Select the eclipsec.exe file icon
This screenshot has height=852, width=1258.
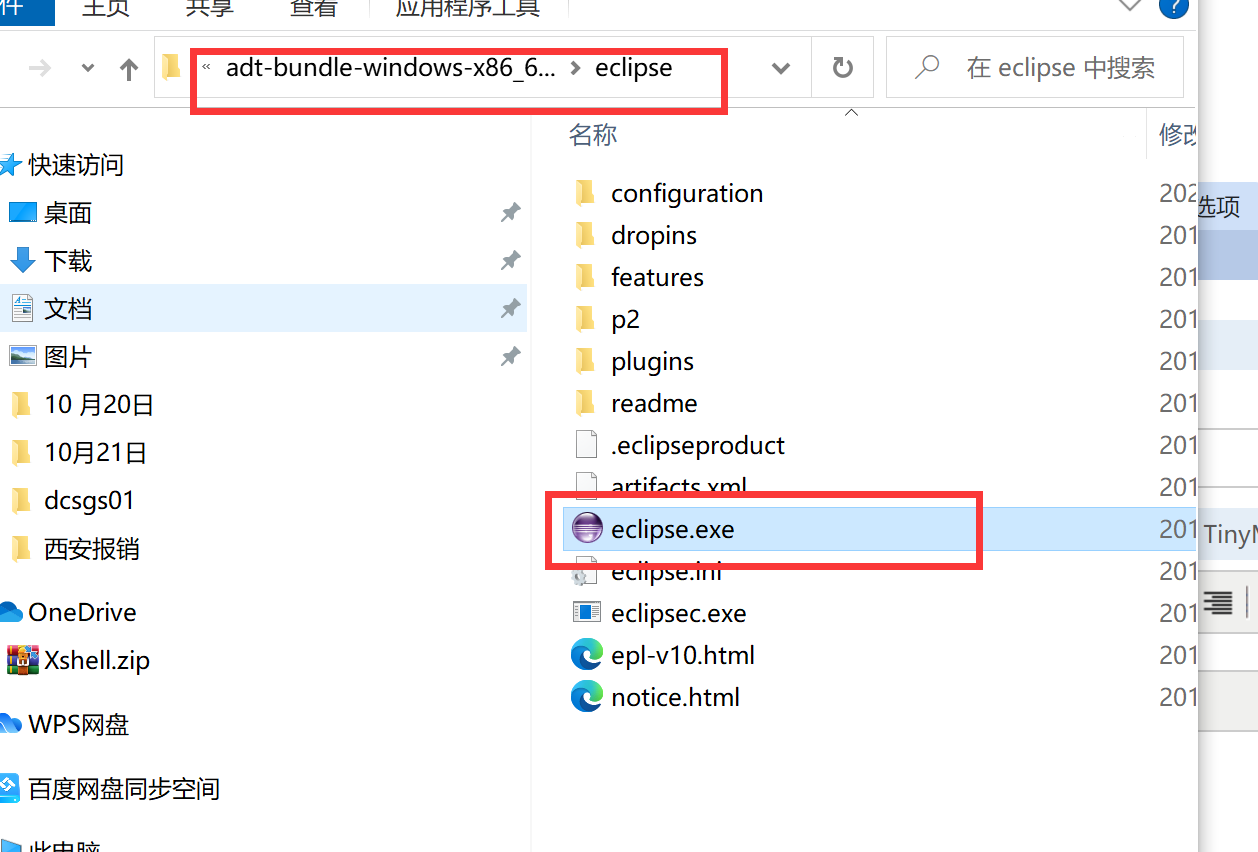click(586, 612)
